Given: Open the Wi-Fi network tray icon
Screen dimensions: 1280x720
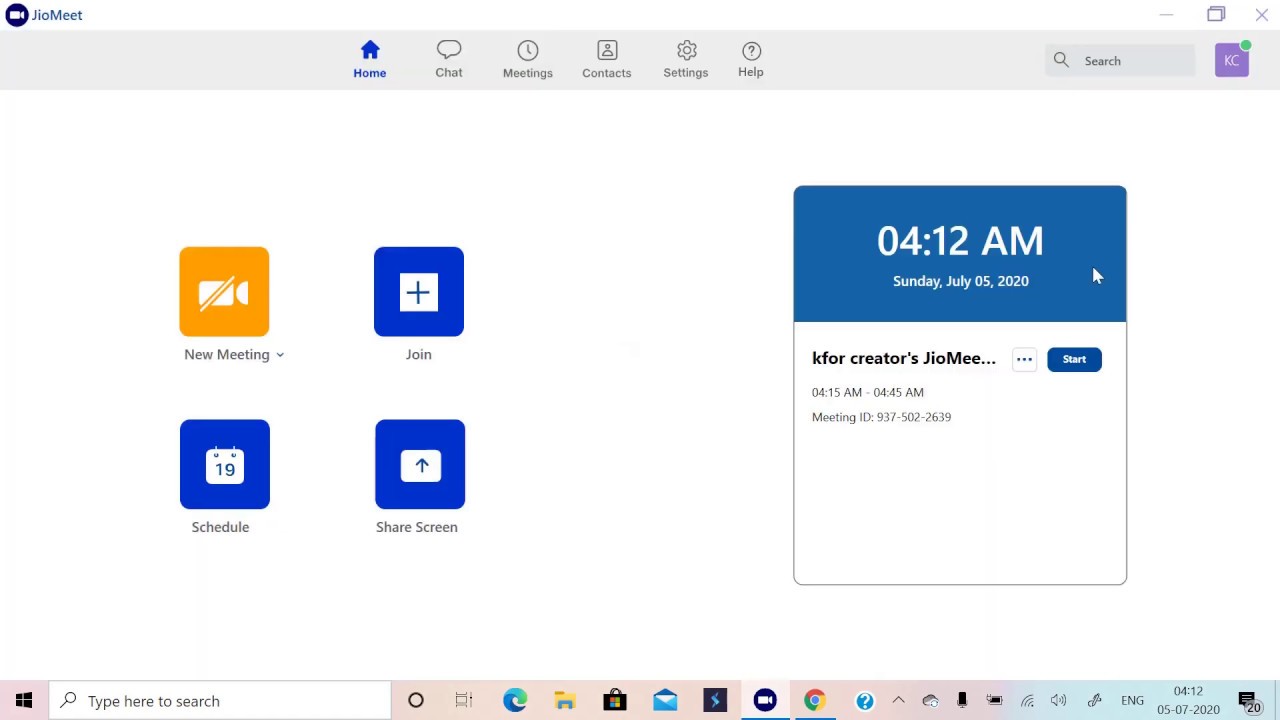Looking at the screenshot, I should click(1027, 701).
